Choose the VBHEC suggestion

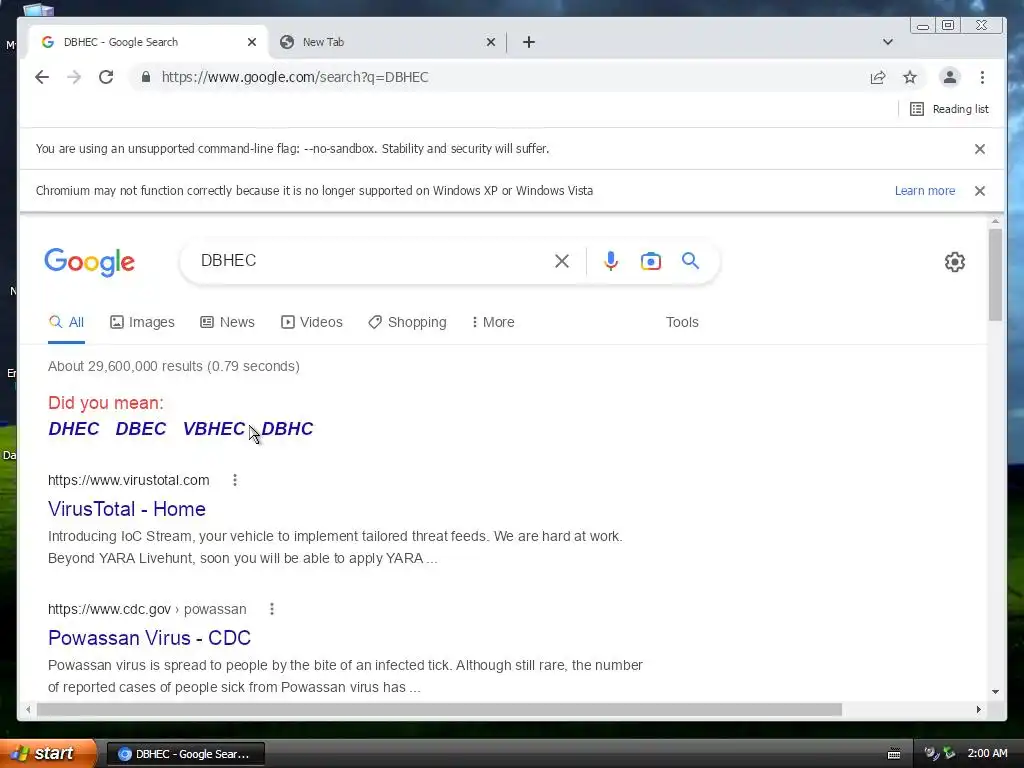(214, 428)
